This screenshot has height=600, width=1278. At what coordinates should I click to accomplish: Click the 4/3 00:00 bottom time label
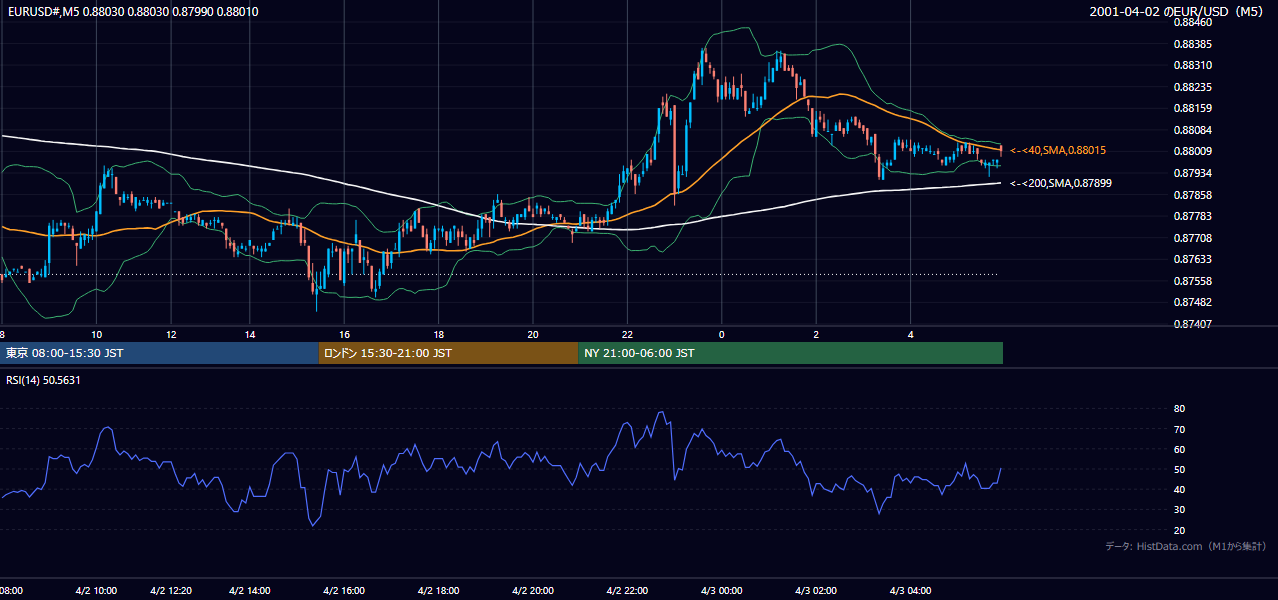coord(721,590)
